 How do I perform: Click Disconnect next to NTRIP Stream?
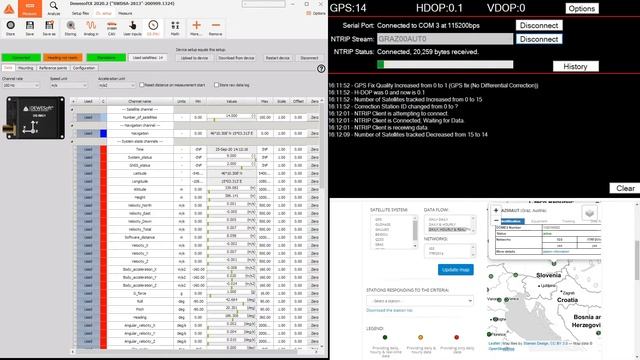[x=539, y=39]
